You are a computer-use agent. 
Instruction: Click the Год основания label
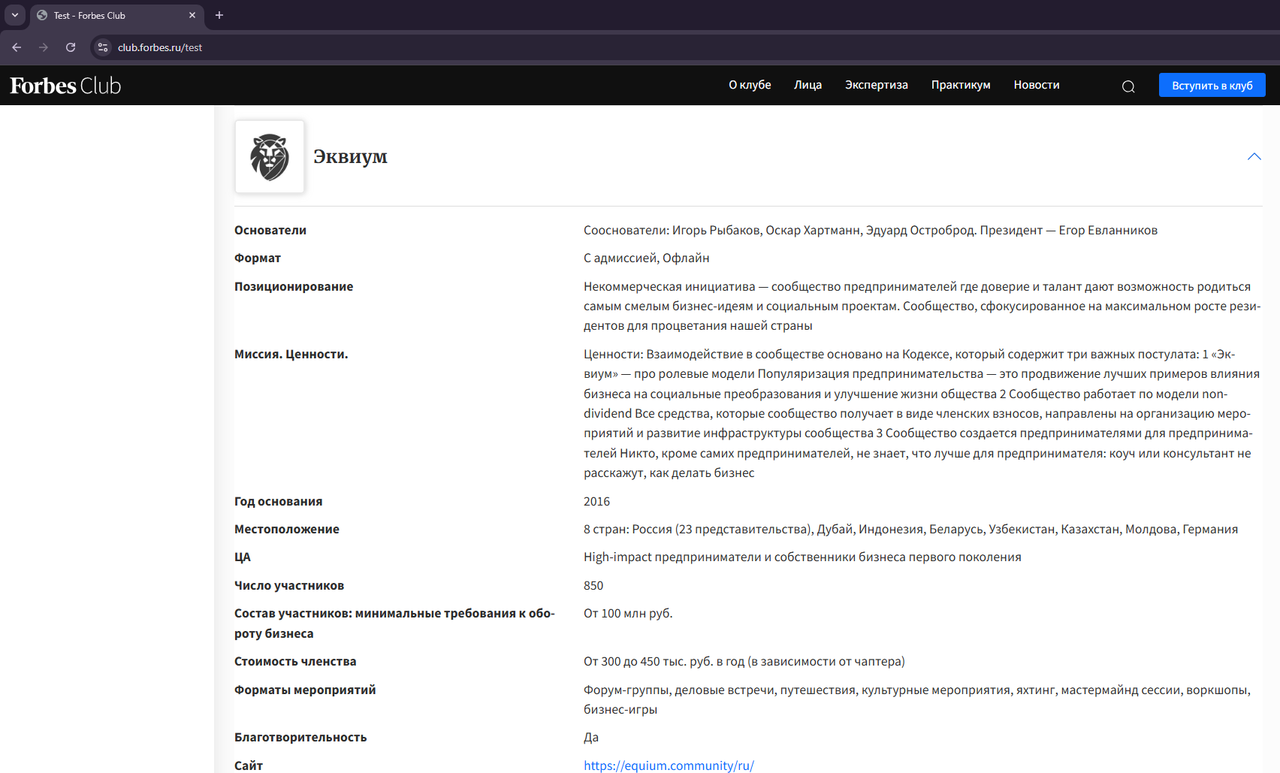point(278,501)
